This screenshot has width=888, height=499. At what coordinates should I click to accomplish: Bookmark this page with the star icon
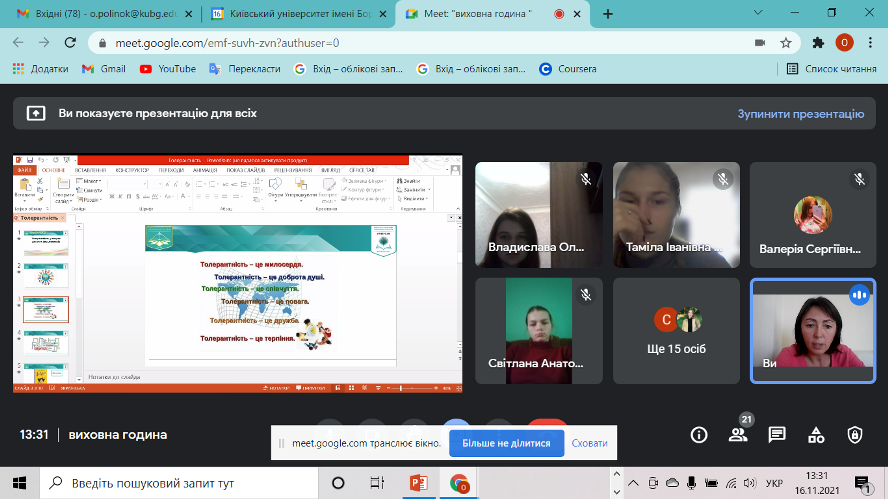[x=787, y=43]
